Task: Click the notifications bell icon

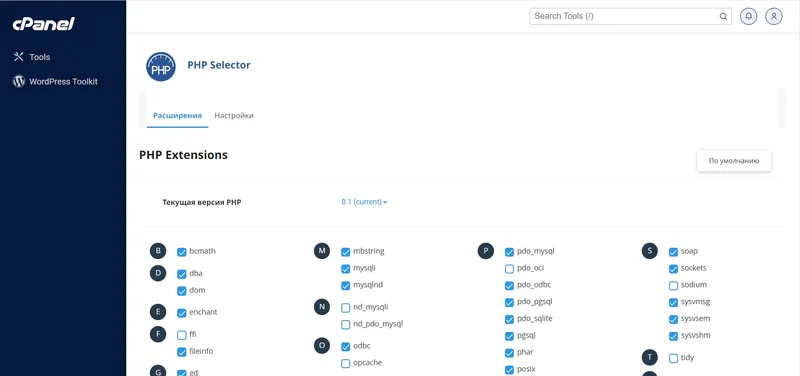Action: pos(748,16)
